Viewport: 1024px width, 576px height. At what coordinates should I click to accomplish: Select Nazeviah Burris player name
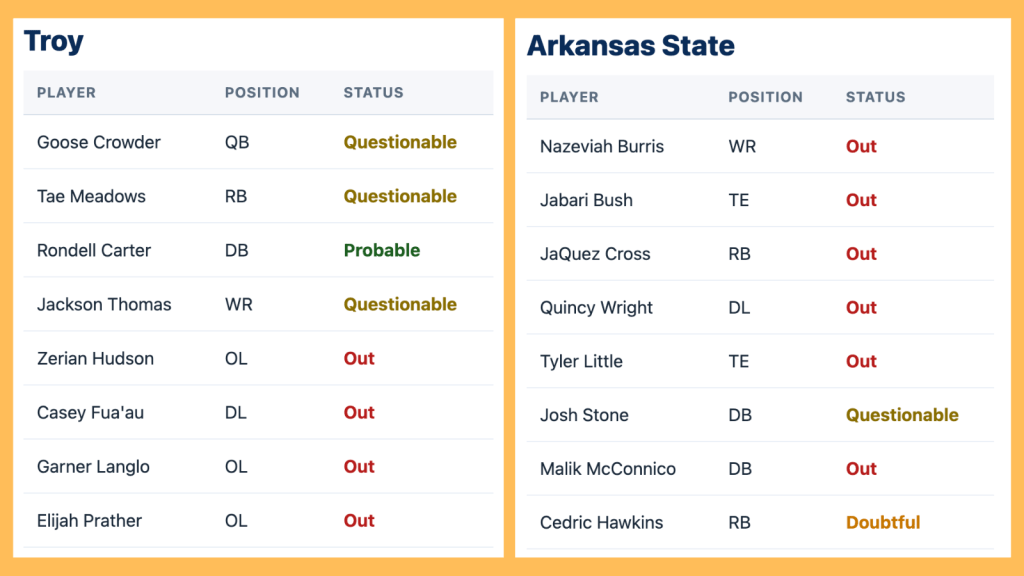pos(602,146)
